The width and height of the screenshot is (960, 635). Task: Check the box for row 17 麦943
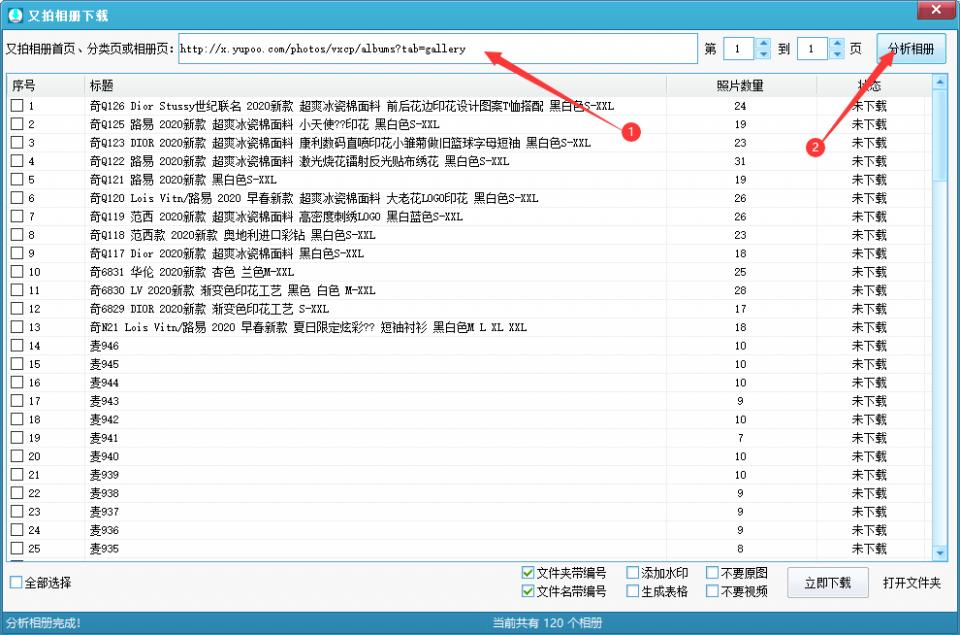tap(17, 400)
